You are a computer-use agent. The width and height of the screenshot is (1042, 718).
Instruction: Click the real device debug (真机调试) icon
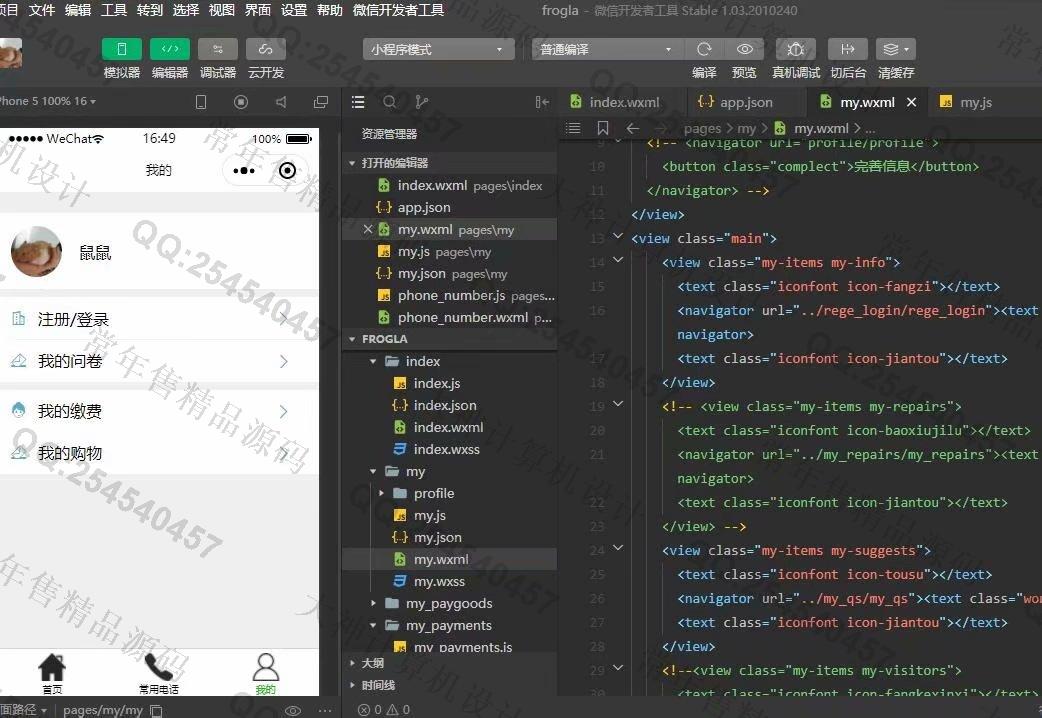coord(795,49)
